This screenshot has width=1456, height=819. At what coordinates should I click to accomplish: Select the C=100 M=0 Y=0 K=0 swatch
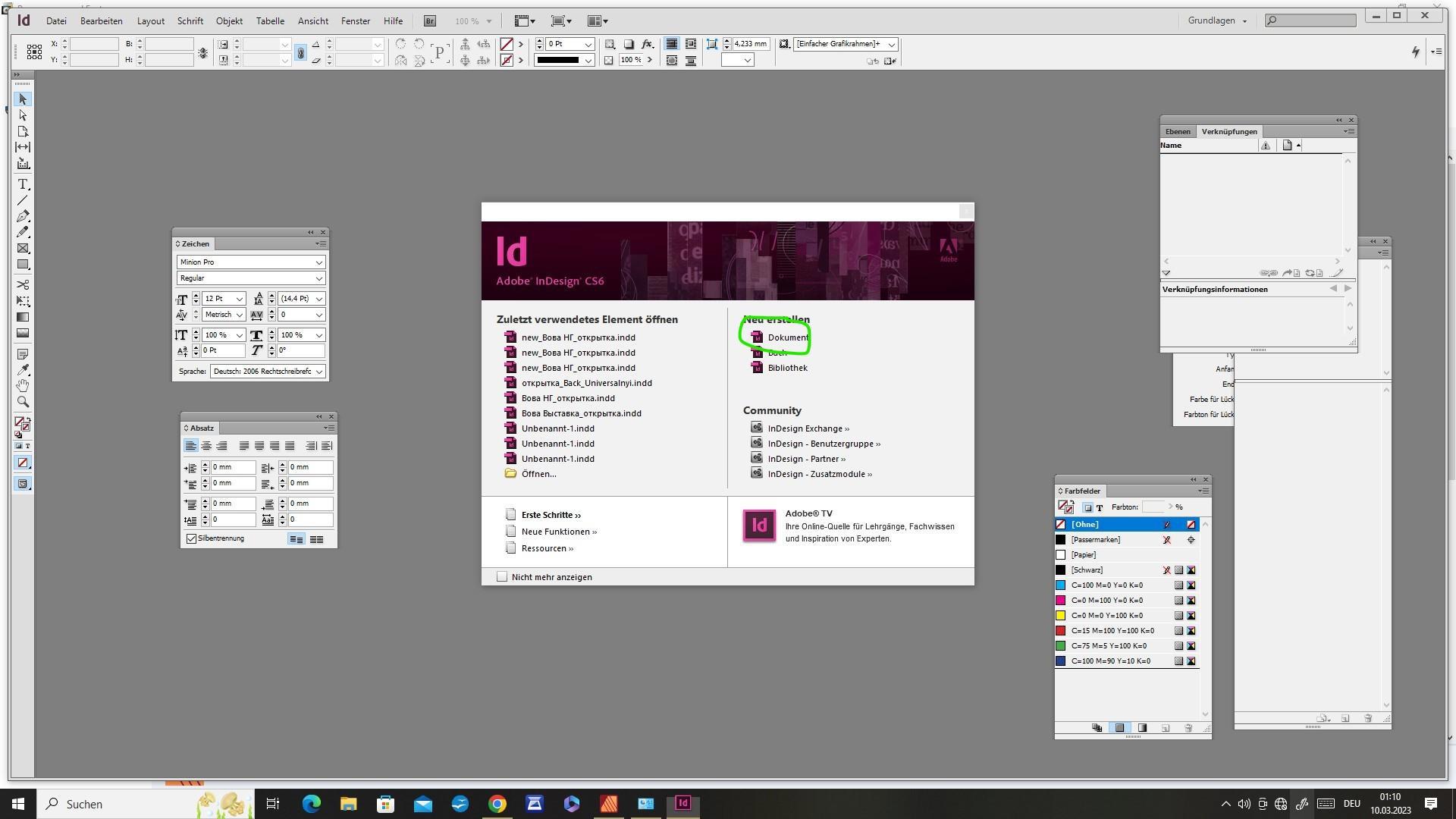pyautogui.click(x=1106, y=585)
